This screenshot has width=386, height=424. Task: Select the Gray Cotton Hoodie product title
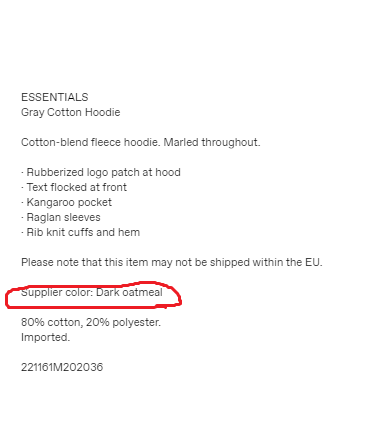coord(71,112)
